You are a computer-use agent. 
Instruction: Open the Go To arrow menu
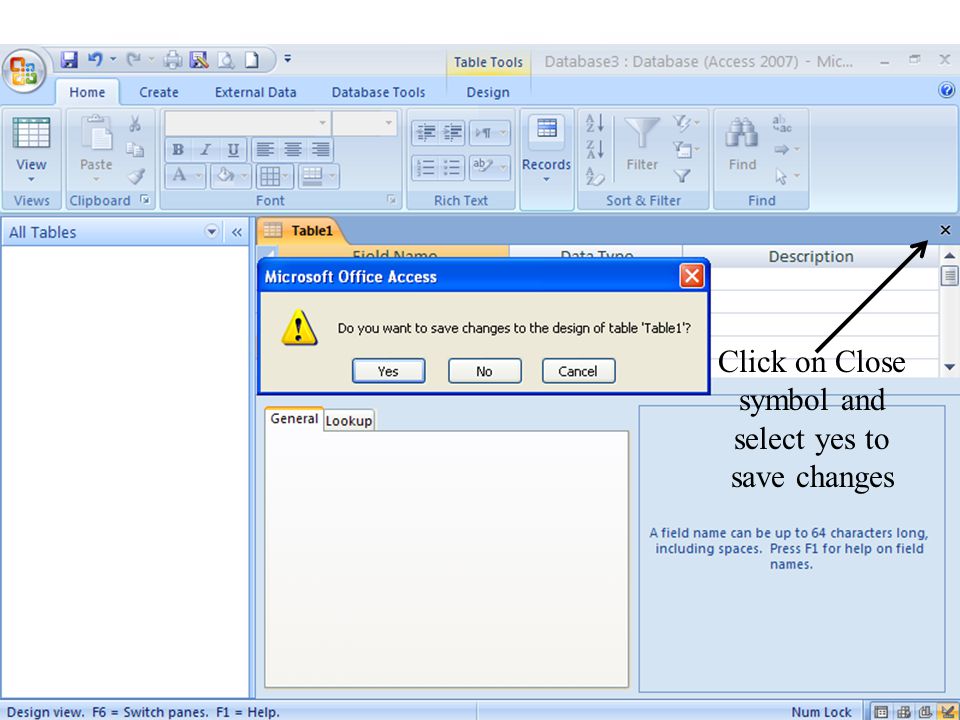[787, 150]
